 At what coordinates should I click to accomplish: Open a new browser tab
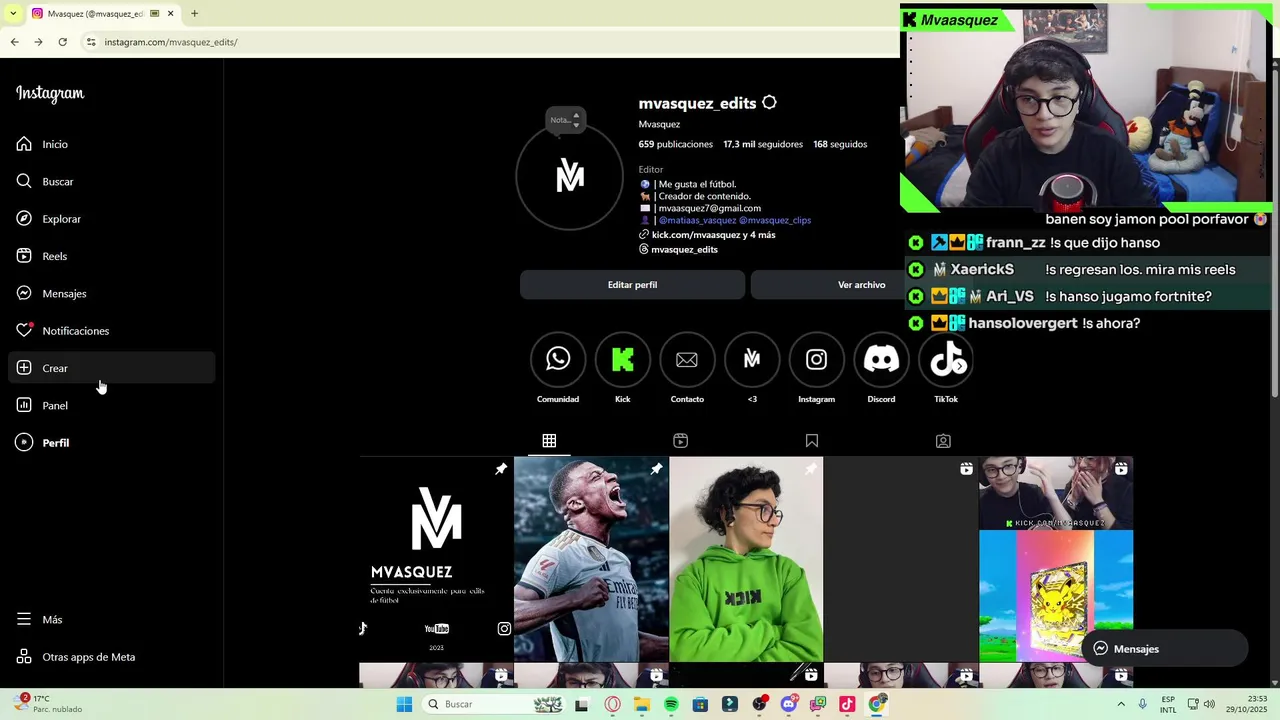[194, 13]
